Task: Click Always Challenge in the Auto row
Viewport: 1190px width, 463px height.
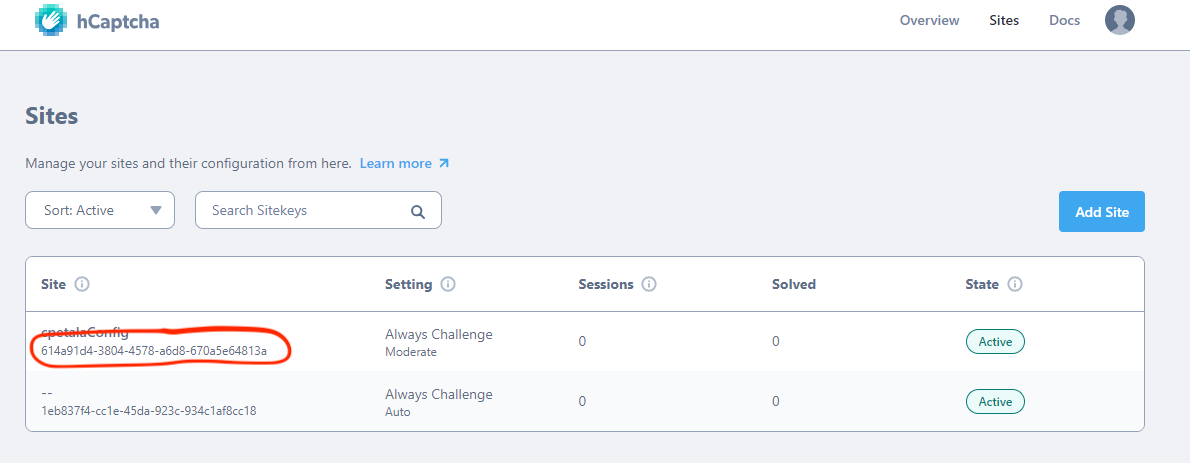Action: [x=439, y=395]
